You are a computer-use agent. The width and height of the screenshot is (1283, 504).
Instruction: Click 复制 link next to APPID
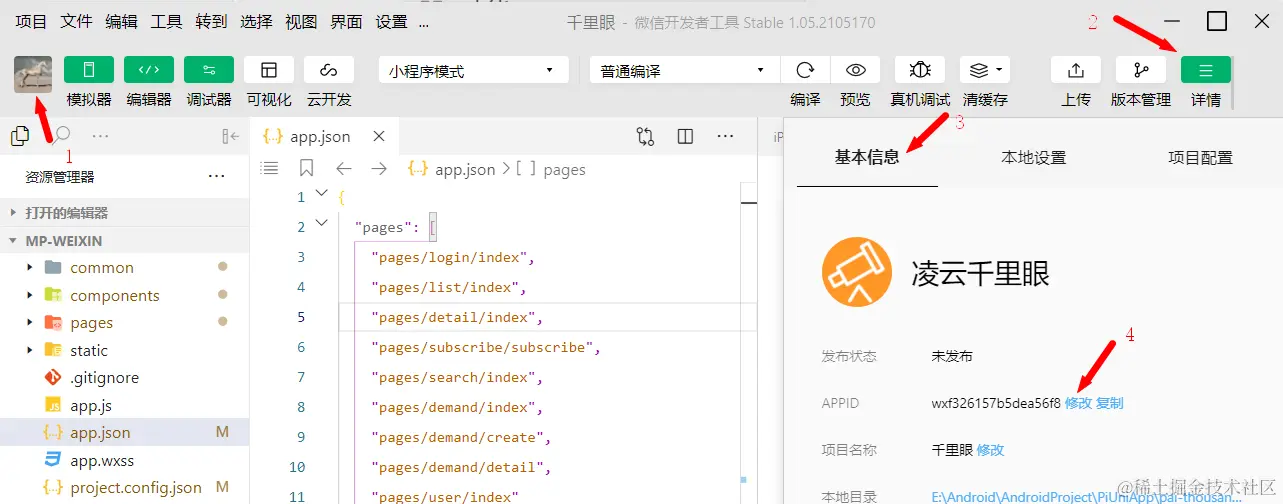(1110, 403)
